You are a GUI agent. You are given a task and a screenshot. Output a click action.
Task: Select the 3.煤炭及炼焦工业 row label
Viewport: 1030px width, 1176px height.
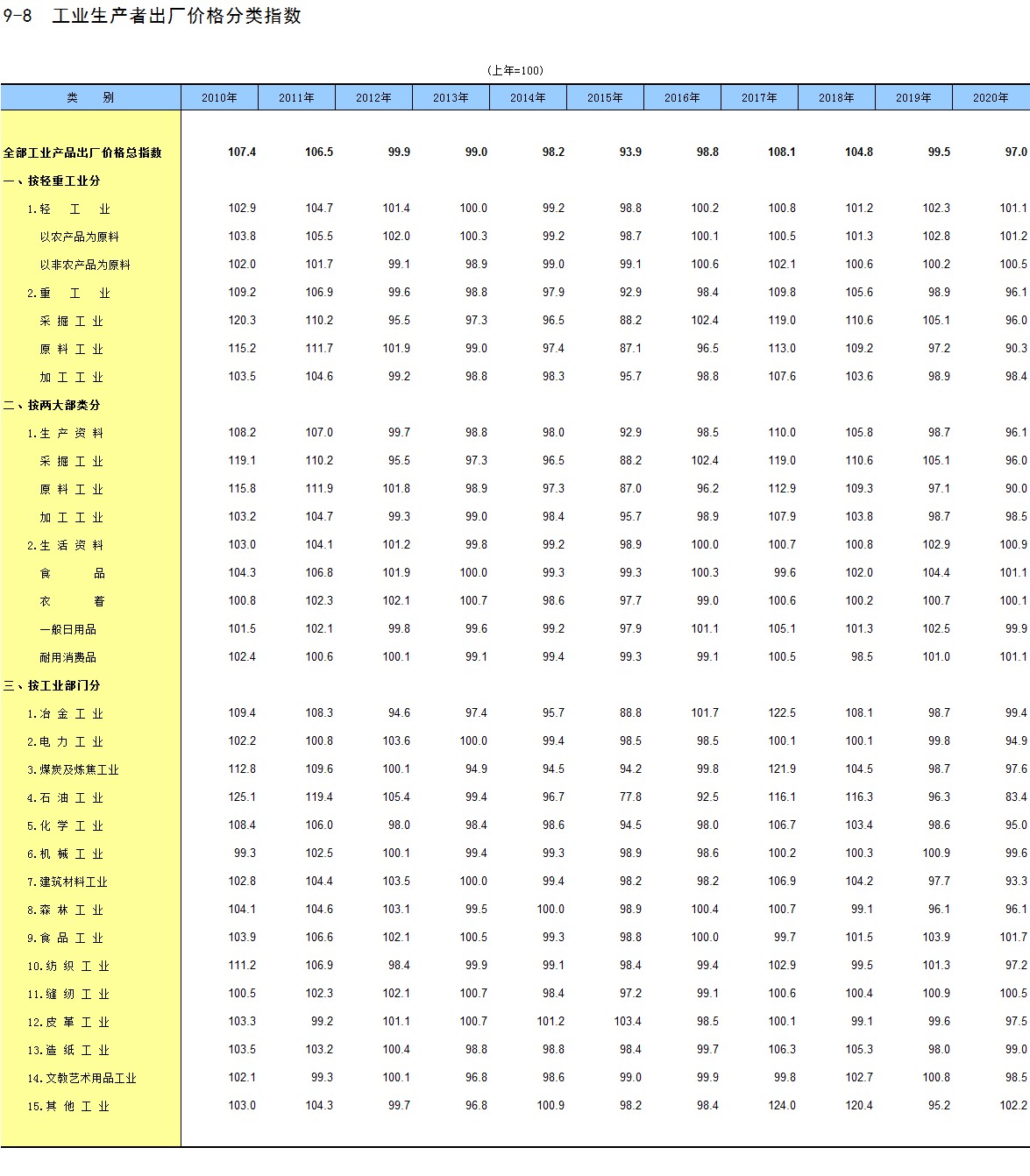(73, 769)
